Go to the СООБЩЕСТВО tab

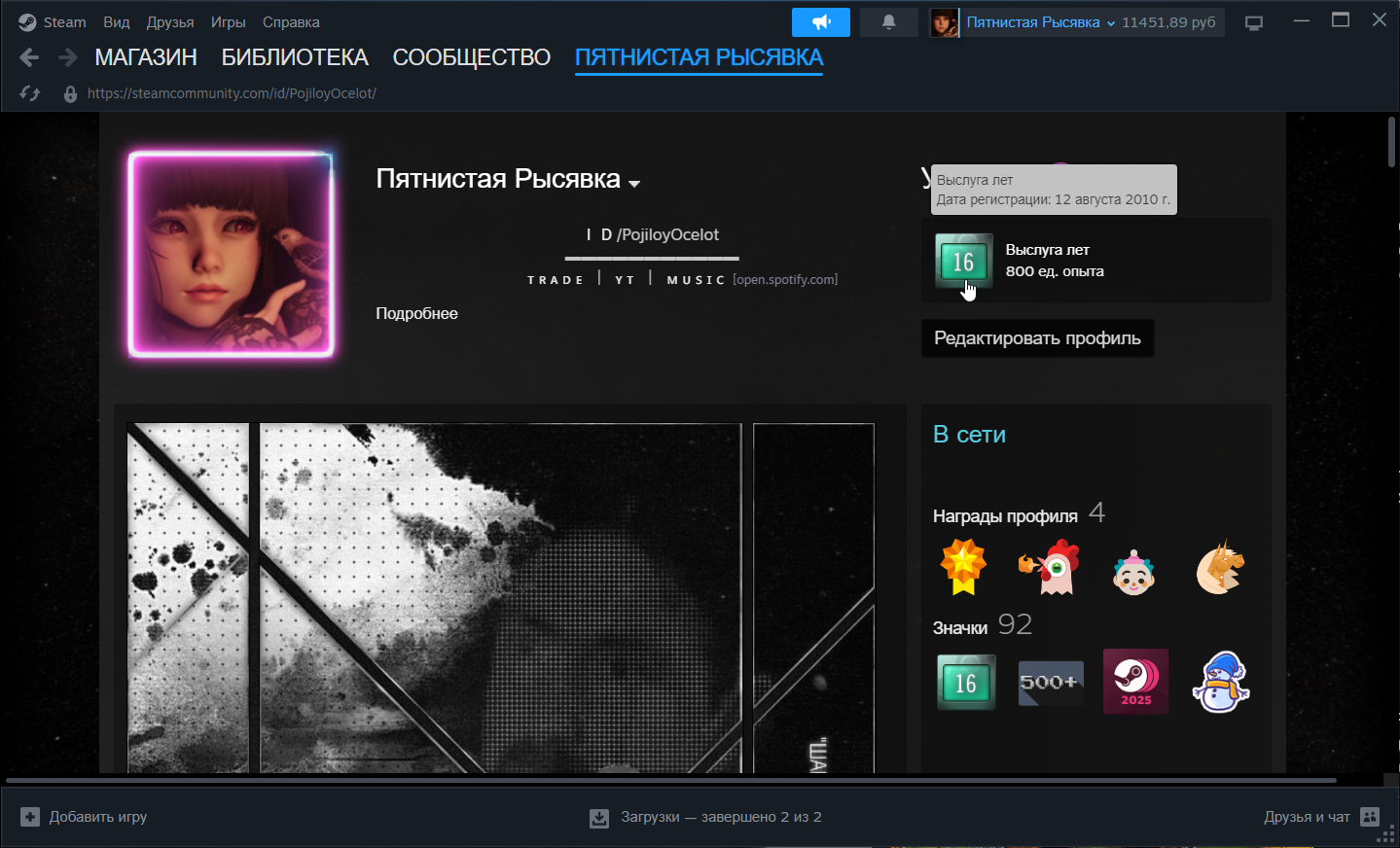[472, 58]
